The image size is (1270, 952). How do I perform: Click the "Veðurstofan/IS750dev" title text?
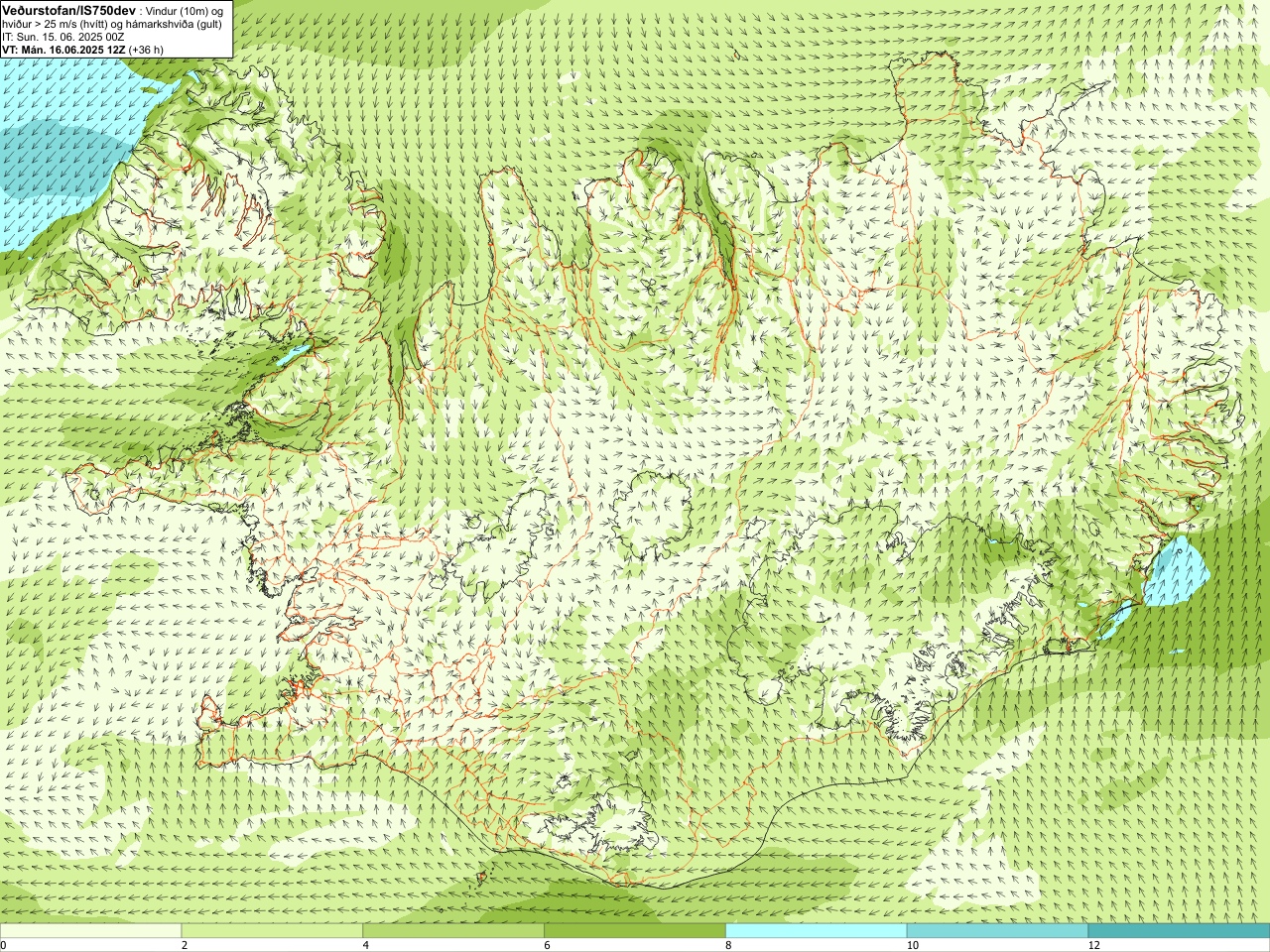pos(69,9)
